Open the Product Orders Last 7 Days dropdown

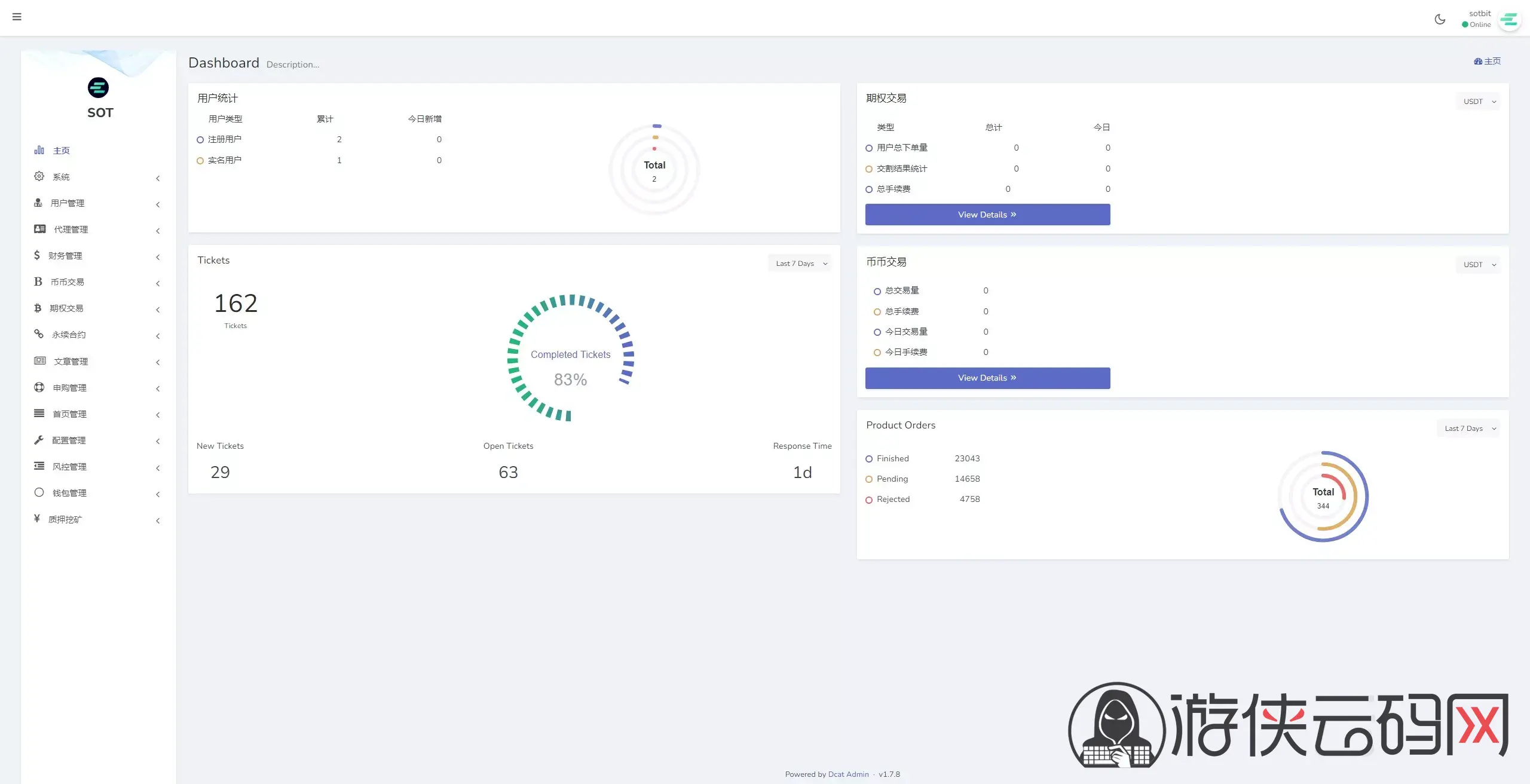(1469, 428)
